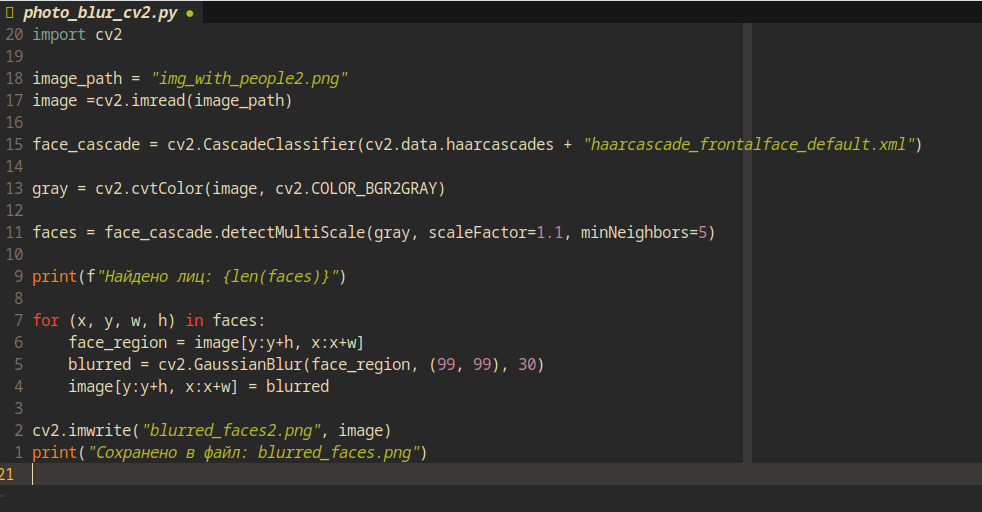Click the string "Сохранено в файл: blurred_faces.png"
The width and height of the screenshot is (982, 512).
(x=253, y=453)
